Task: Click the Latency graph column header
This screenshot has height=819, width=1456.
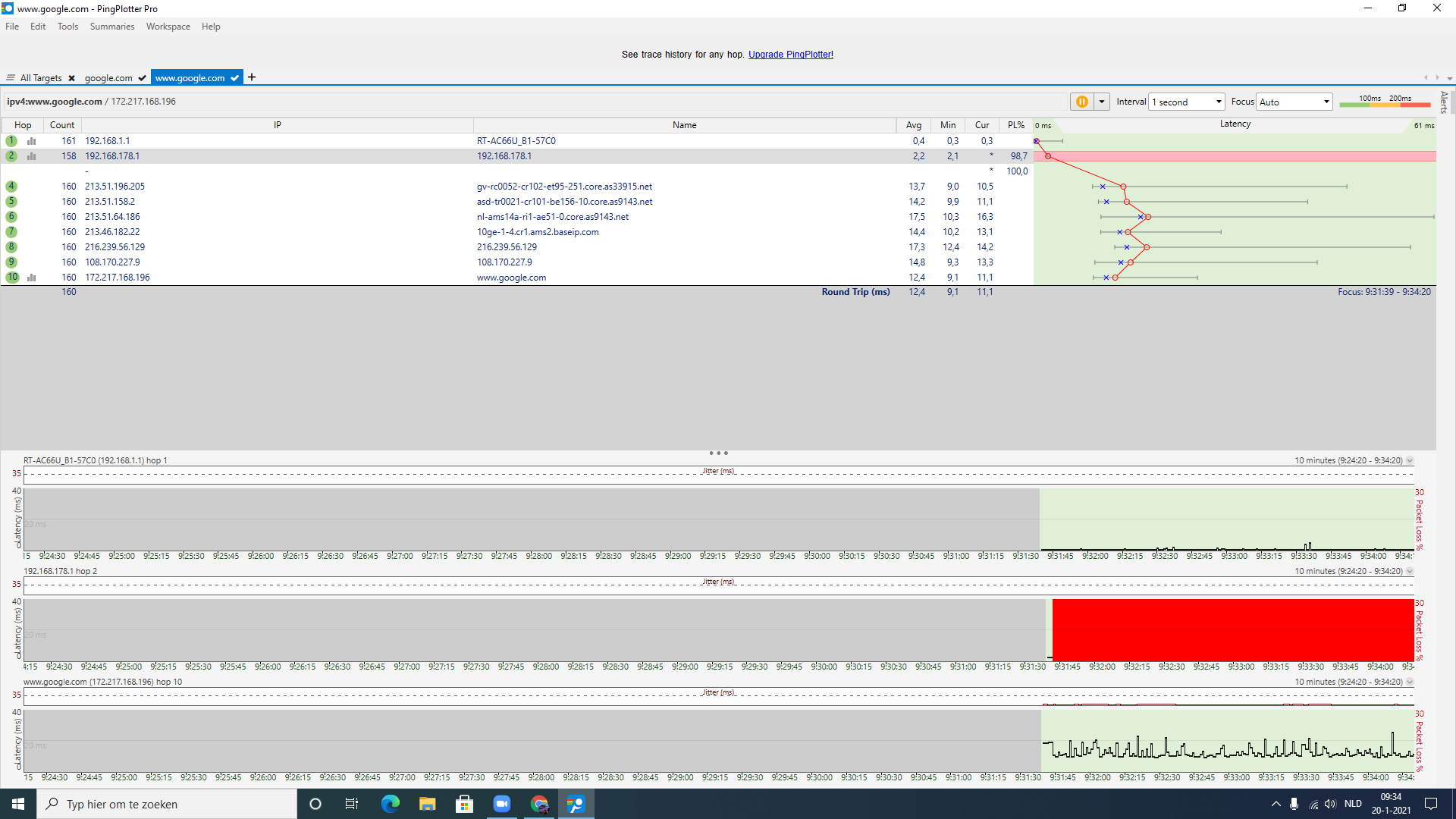Action: [x=1235, y=124]
